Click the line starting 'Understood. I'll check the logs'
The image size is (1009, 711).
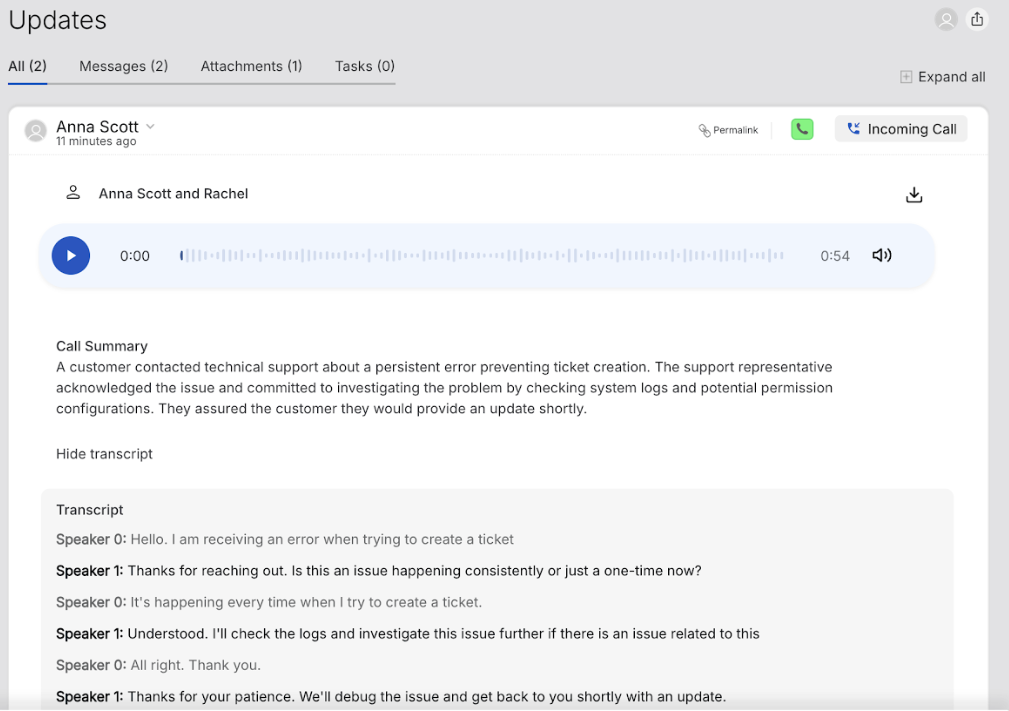point(408,634)
